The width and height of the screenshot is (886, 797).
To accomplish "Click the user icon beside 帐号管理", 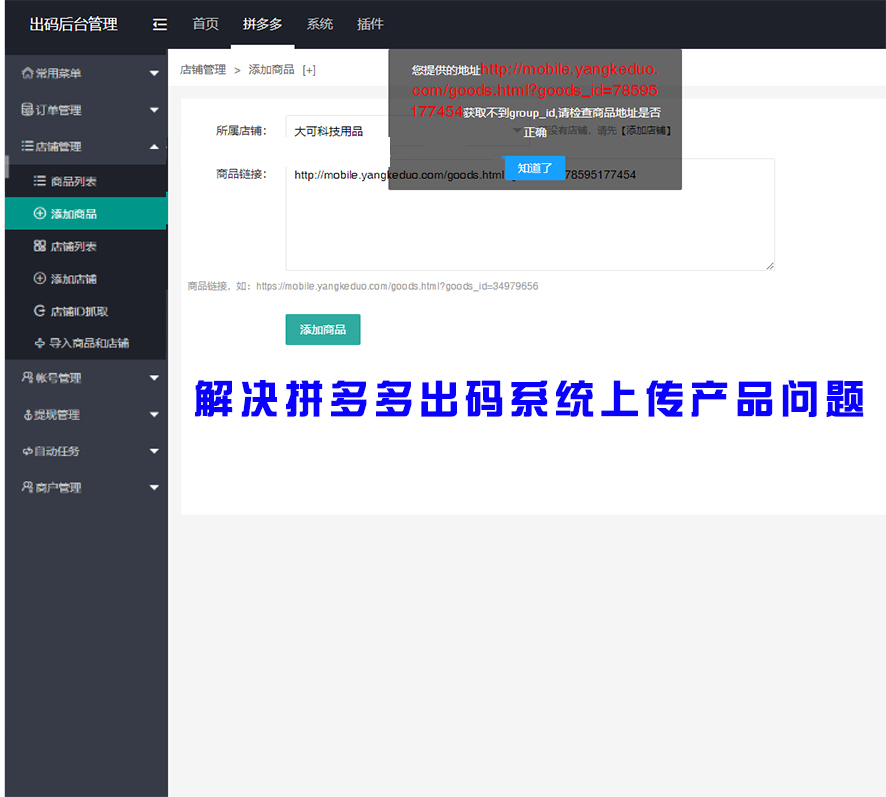I will click(x=27, y=377).
